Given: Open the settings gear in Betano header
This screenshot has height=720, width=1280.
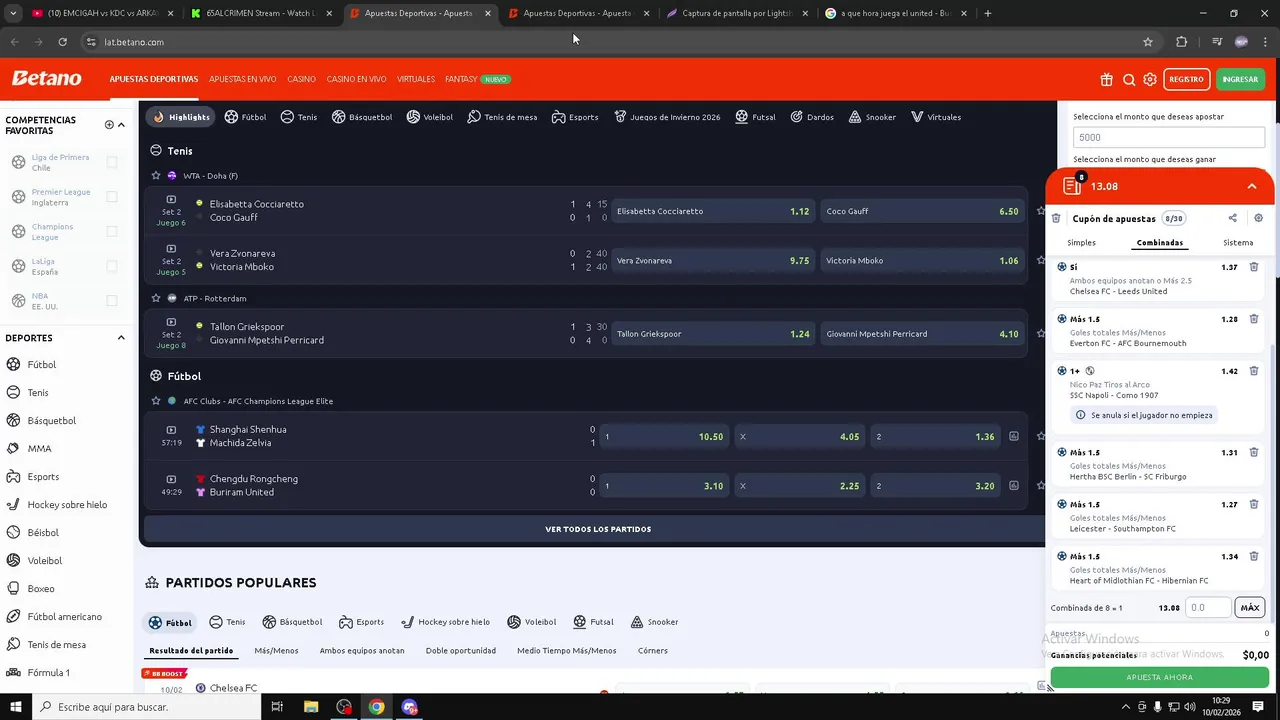Looking at the screenshot, I should pos(1150,79).
